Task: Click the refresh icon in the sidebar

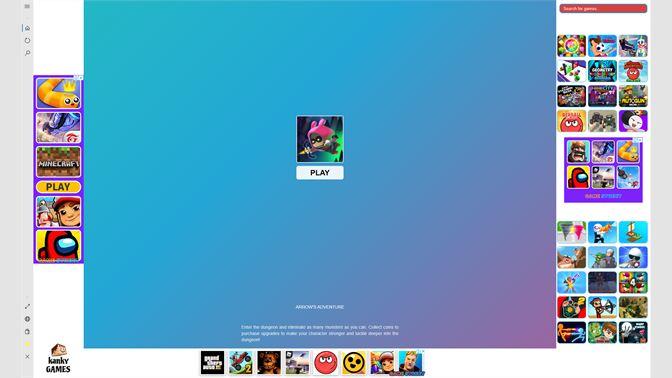Action: 27,40
